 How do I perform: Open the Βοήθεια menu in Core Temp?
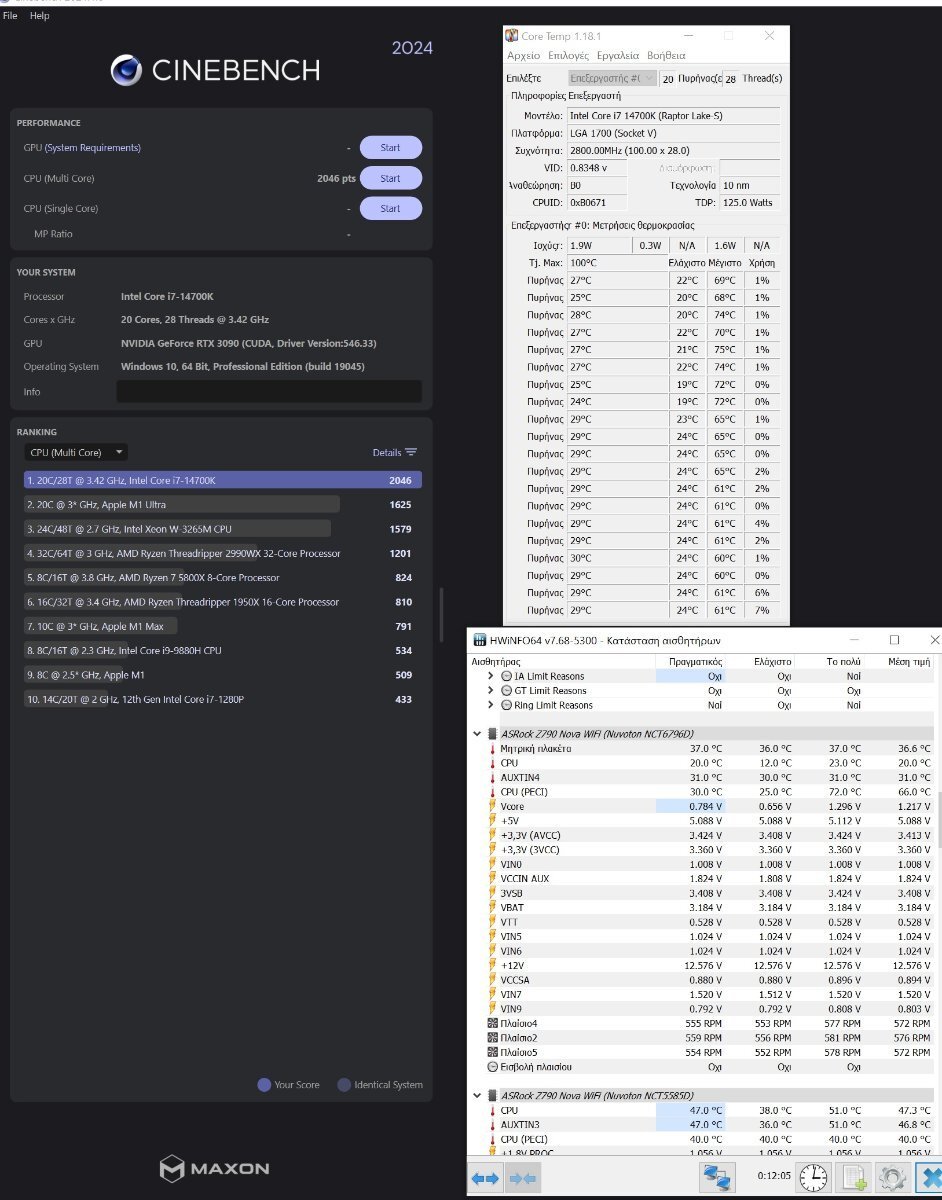[666, 56]
